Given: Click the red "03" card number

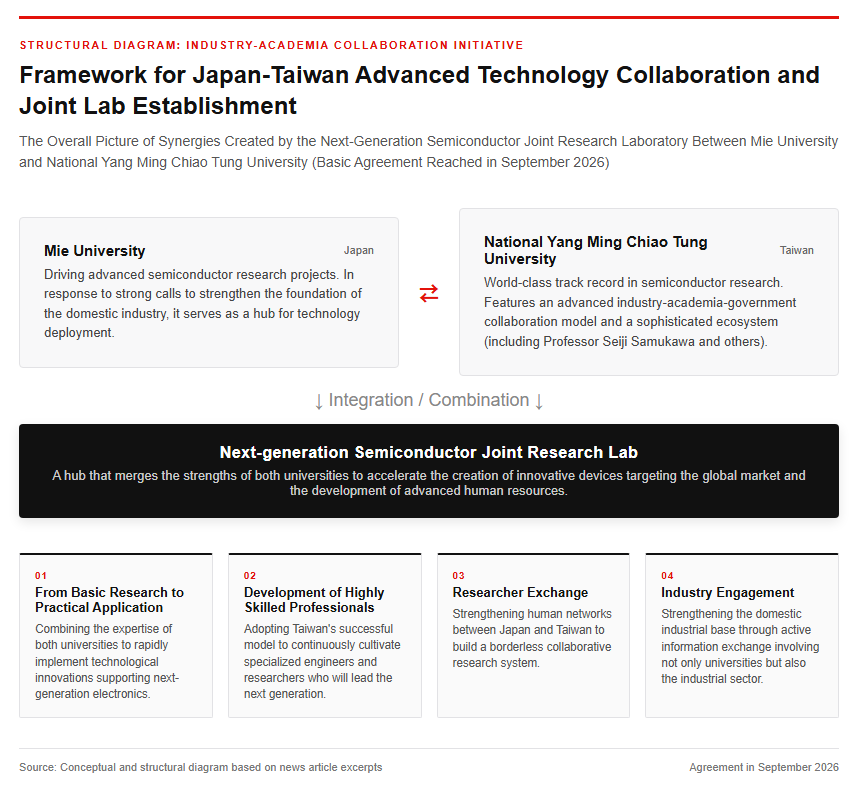Looking at the screenshot, I should 459,576.
